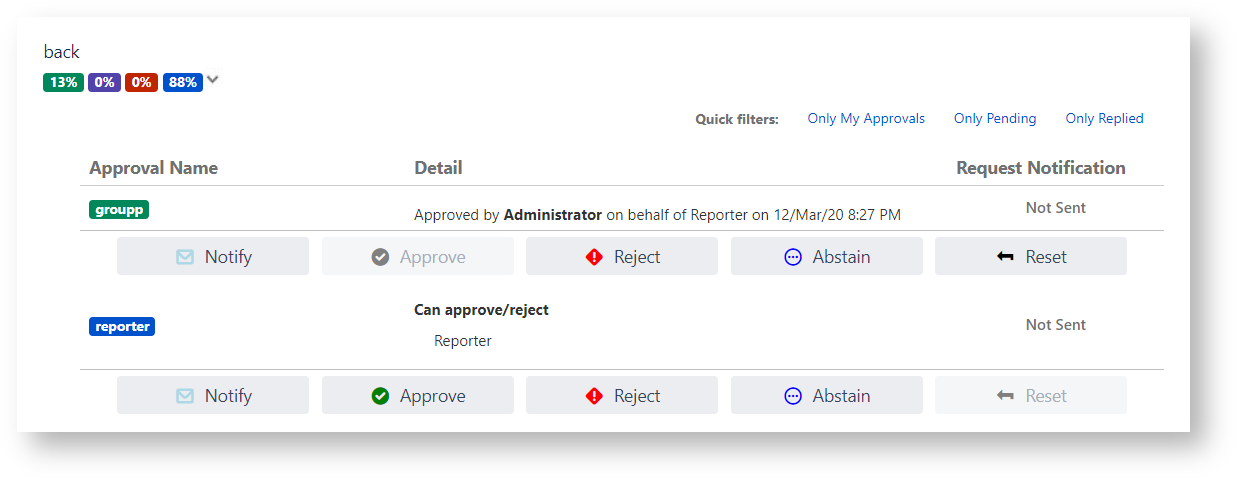Screen dimensions: 1238x480
Task: Select the blue reporter approval label
Action: pos(122,326)
